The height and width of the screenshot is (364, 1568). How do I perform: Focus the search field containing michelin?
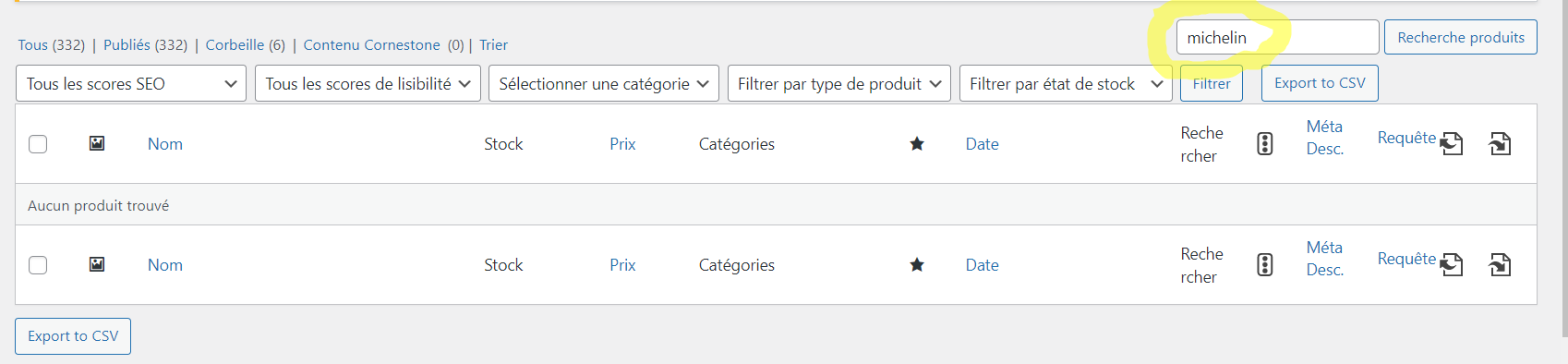(1277, 37)
